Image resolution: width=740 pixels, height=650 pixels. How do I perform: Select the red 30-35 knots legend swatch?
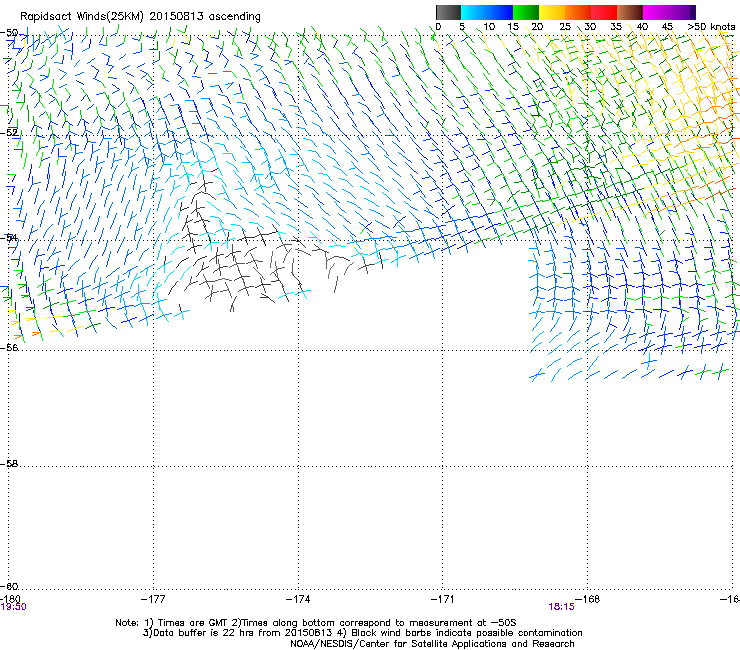click(x=604, y=12)
